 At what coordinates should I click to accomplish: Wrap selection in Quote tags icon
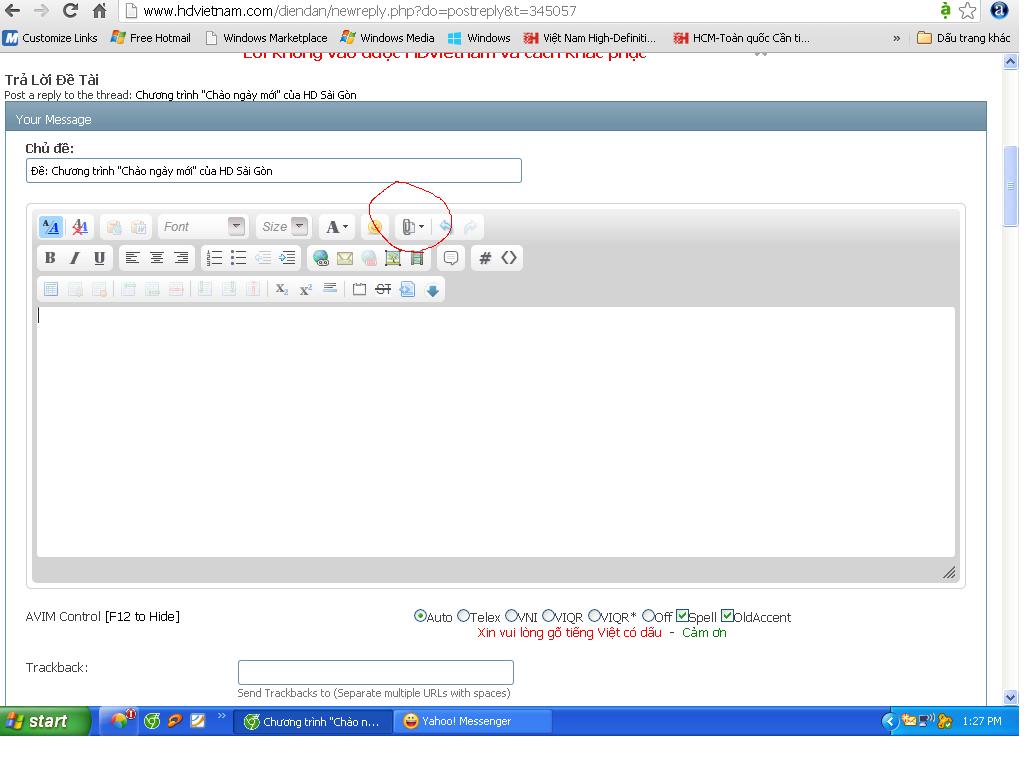pyautogui.click(x=451, y=258)
